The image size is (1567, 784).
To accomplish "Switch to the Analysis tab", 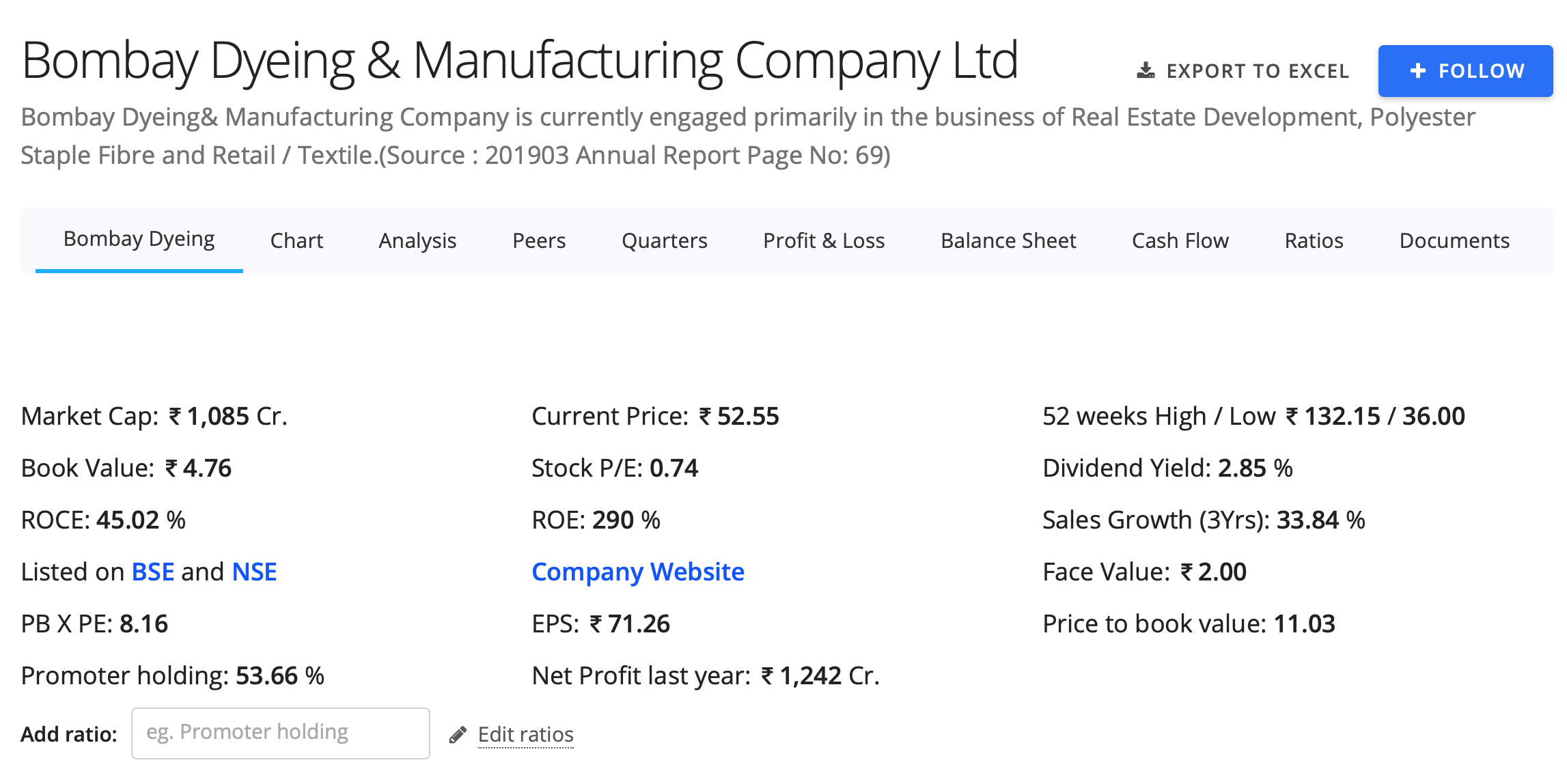I will tap(417, 240).
